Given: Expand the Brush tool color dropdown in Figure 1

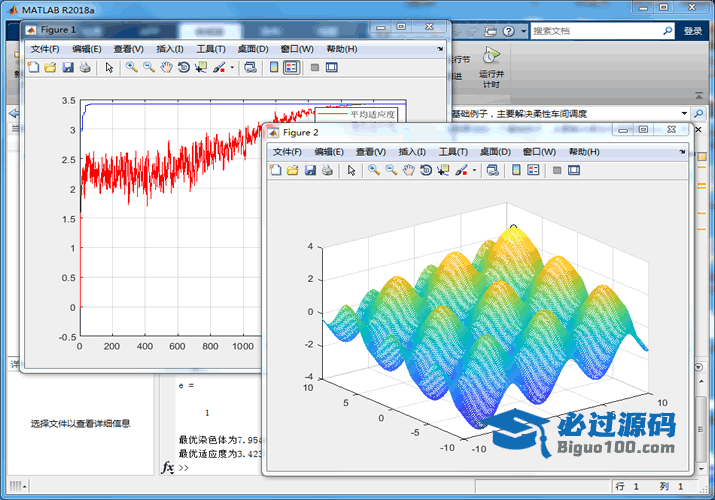Looking at the screenshot, I should (x=232, y=68).
